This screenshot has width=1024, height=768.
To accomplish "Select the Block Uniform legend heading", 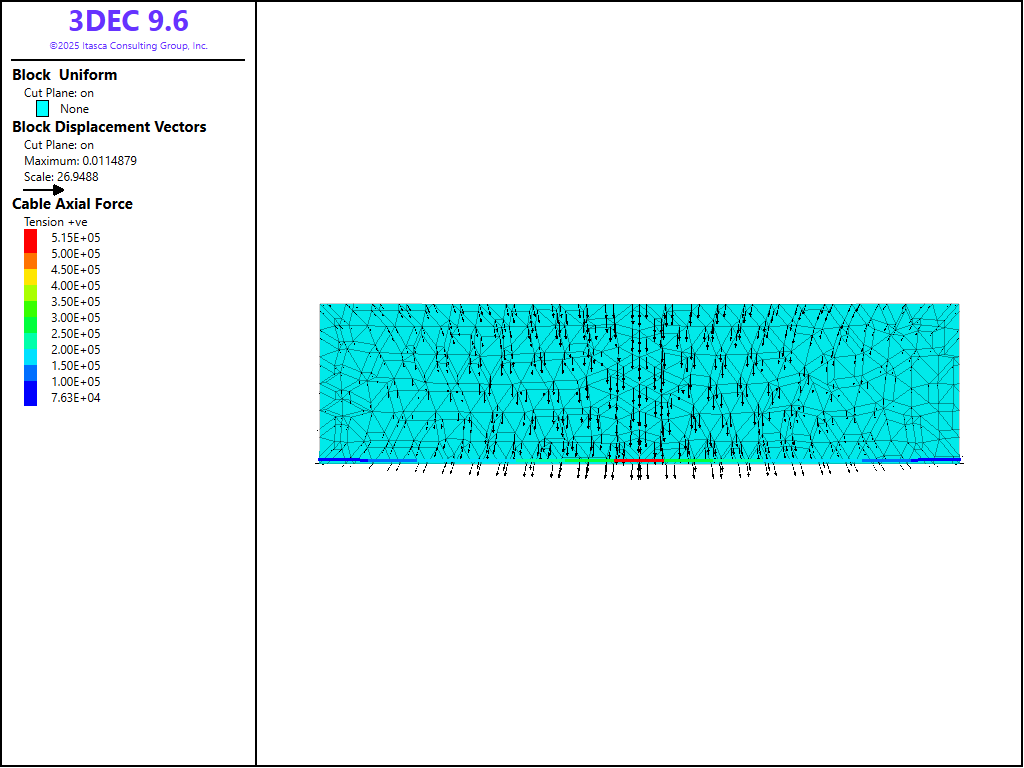I will coord(64,75).
